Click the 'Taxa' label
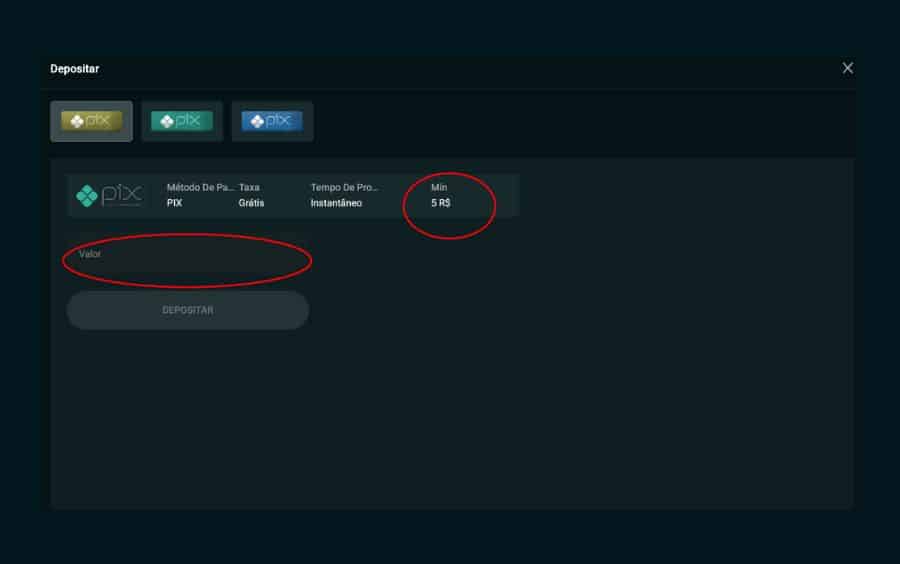900x564 pixels. [249, 188]
